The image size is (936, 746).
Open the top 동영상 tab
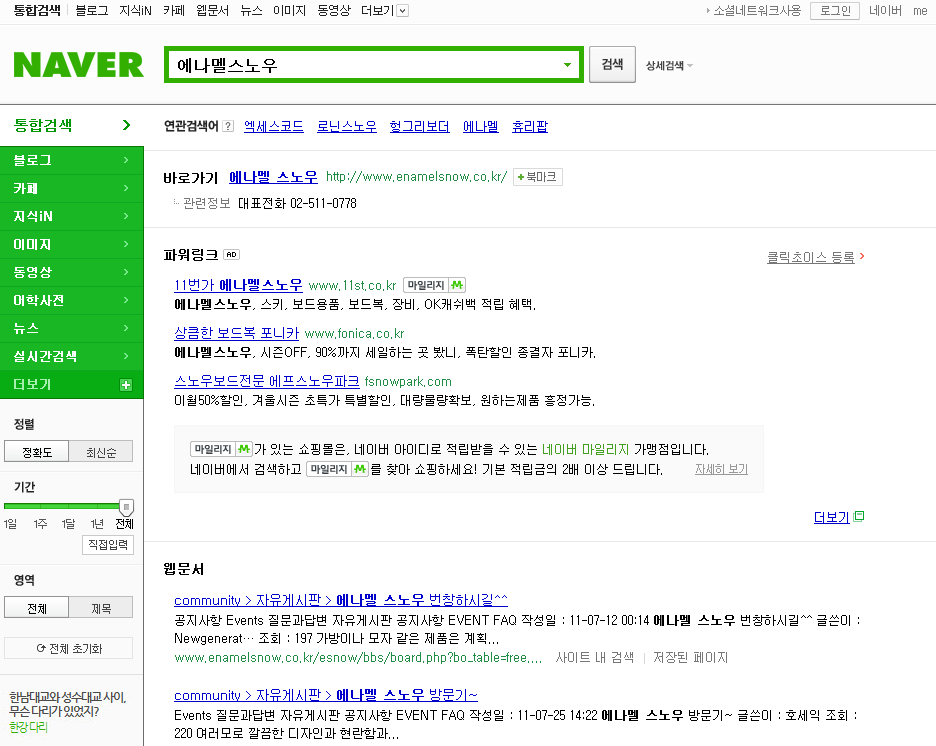(334, 10)
